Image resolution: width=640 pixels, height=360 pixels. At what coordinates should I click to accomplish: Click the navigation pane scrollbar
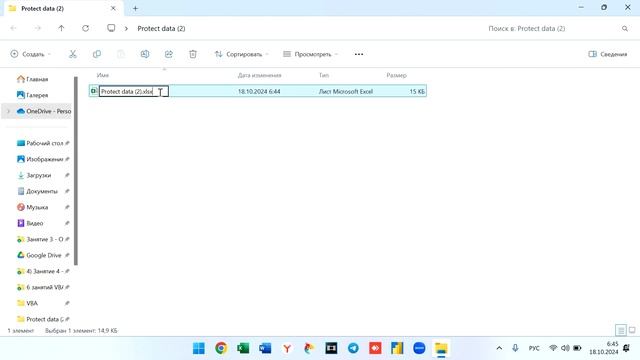pos(76,171)
